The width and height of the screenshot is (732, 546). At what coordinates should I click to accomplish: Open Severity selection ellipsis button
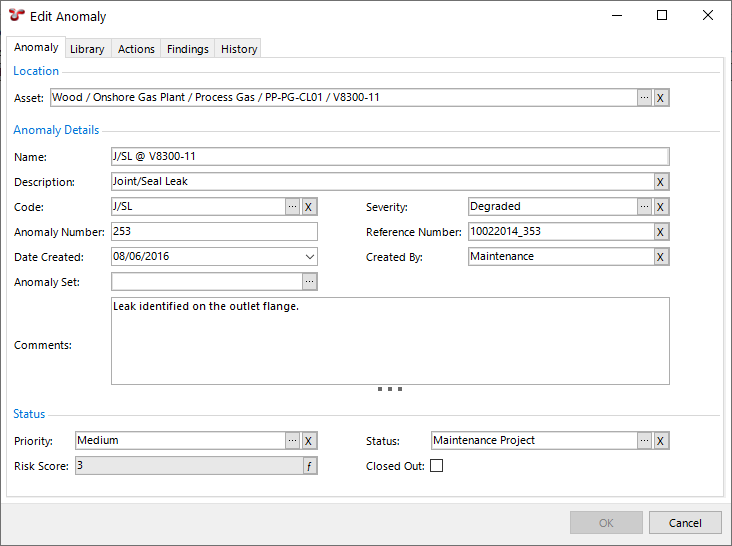(644, 207)
